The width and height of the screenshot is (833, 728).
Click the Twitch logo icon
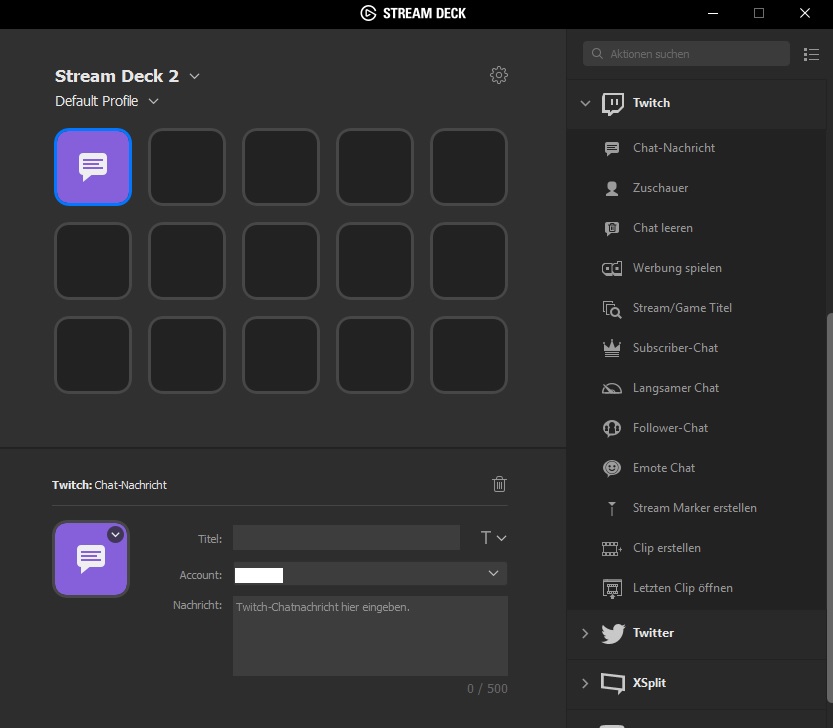click(613, 103)
